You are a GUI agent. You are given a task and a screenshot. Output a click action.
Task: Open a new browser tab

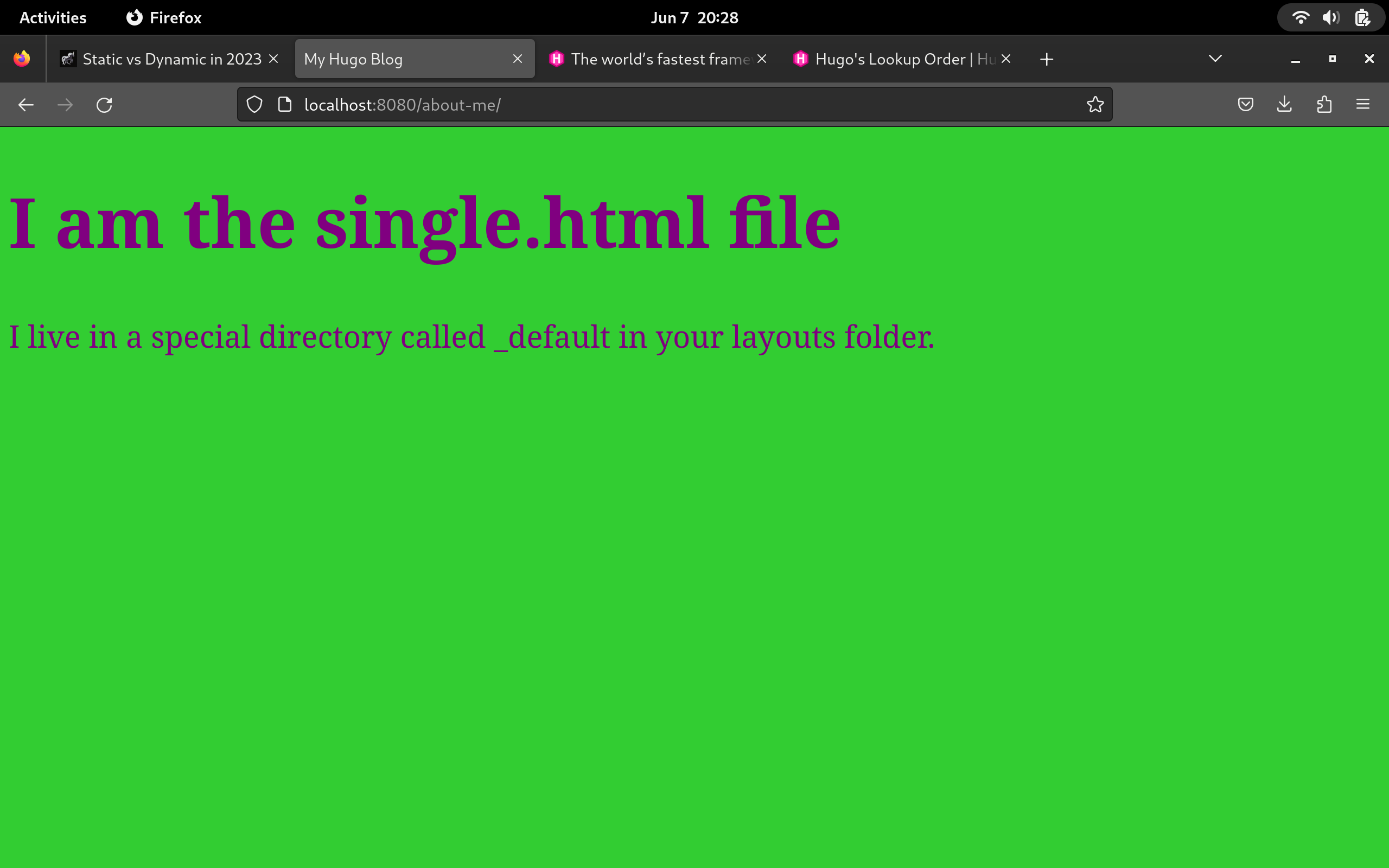(x=1046, y=59)
